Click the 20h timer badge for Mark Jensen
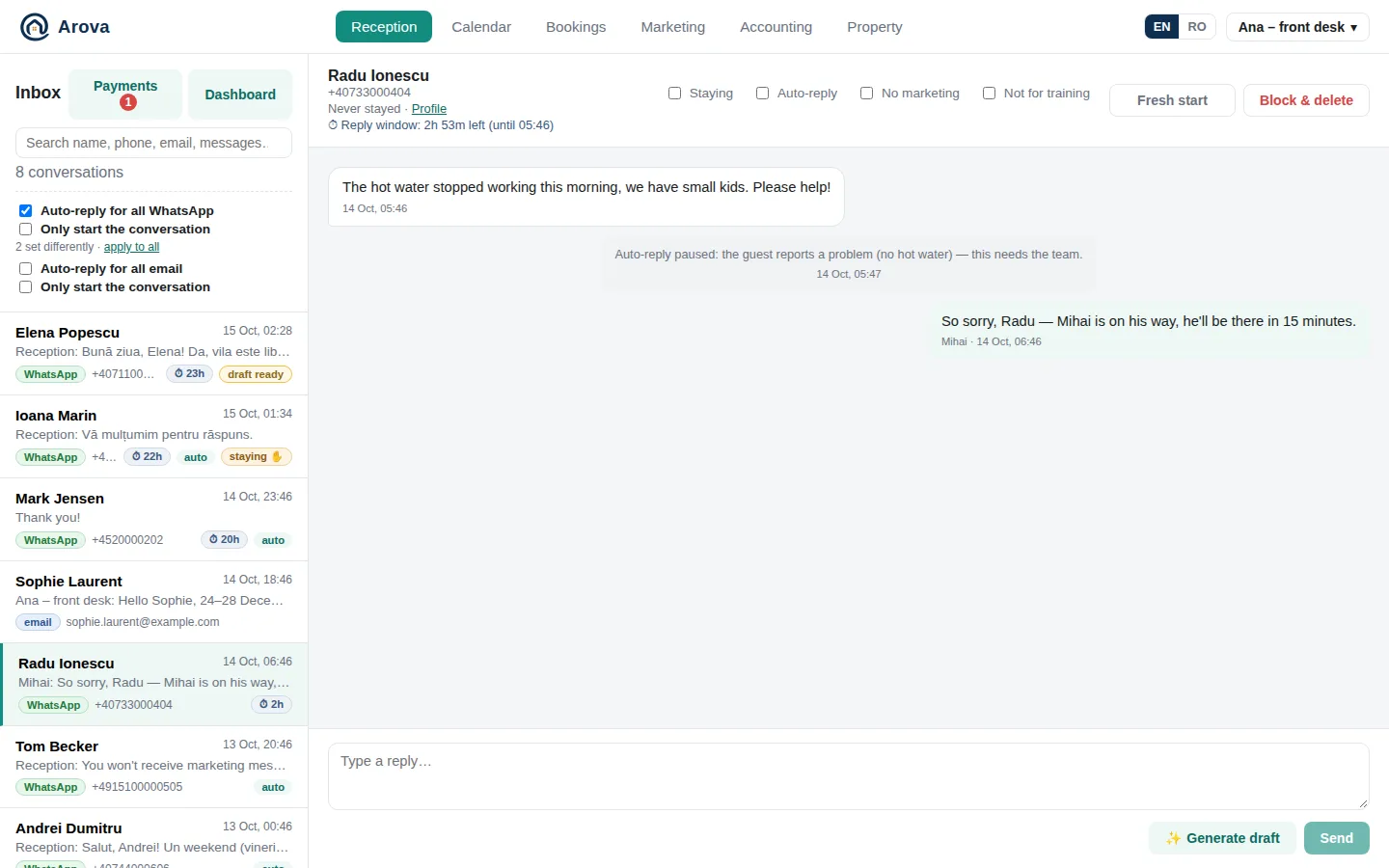The image size is (1389, 868). (x=225, y=540)
